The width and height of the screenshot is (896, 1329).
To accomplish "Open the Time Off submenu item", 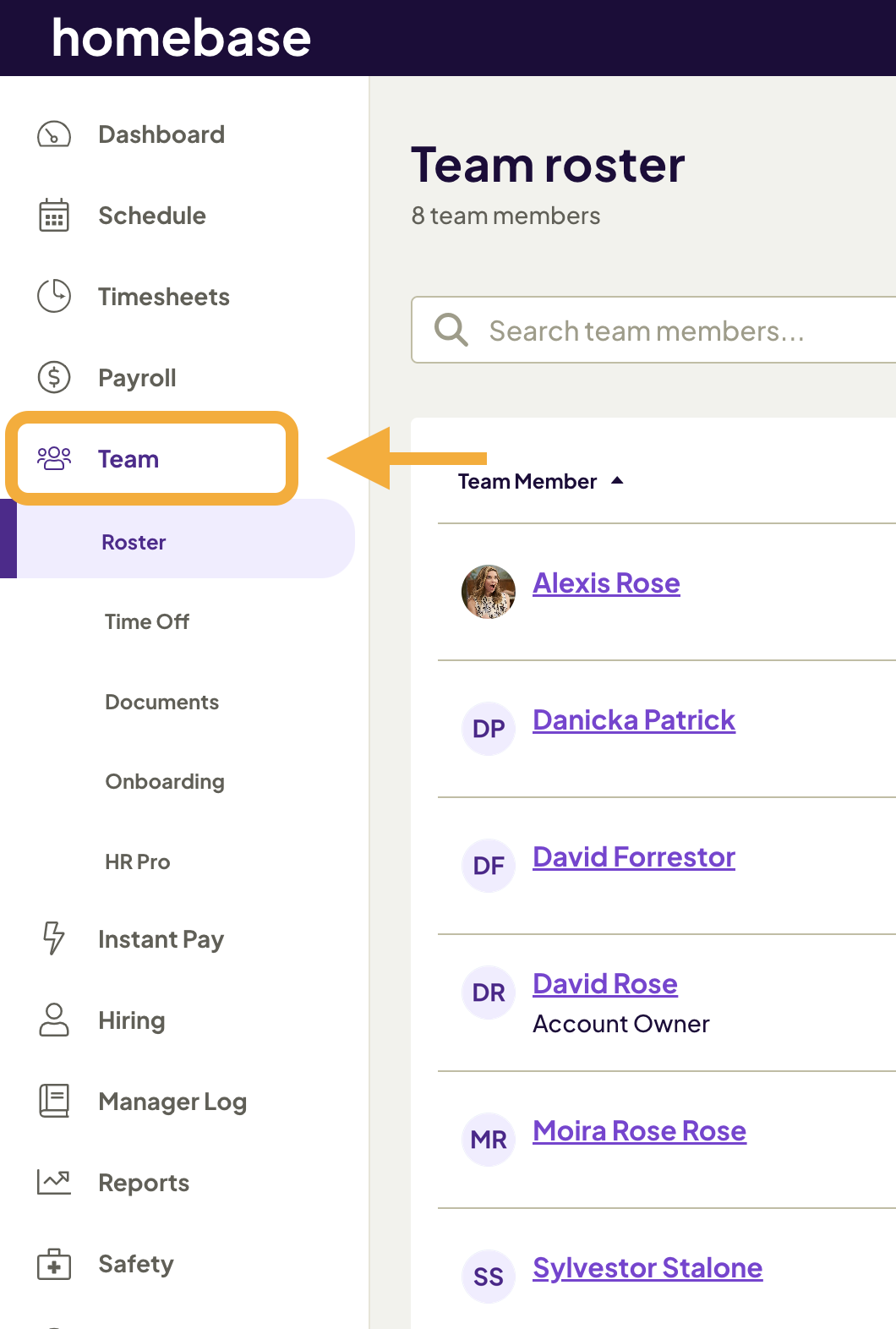I will 147,621.
